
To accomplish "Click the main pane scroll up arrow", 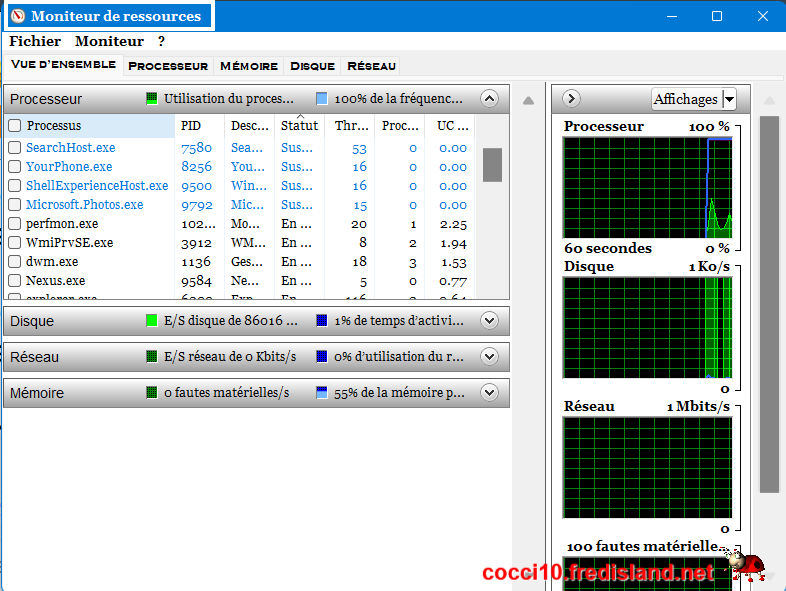I will 528,101.
